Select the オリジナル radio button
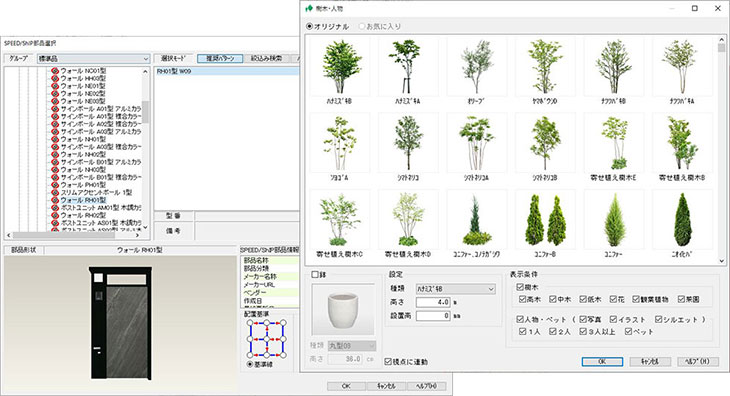The width and height of the screenshot is (730, 396). click(310, 27)
